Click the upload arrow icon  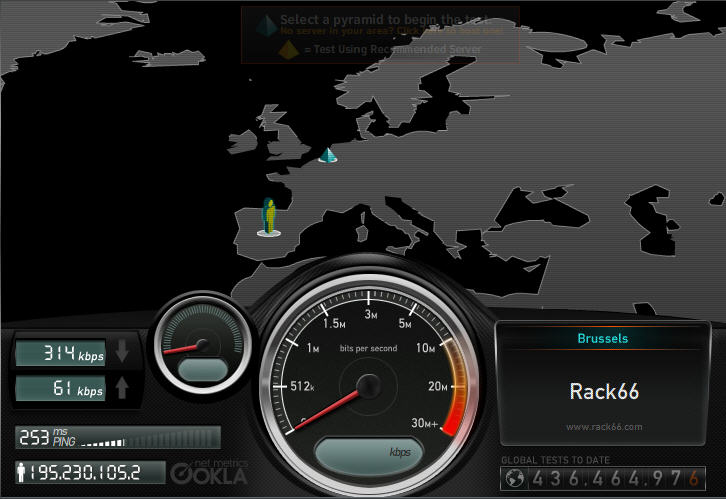[122, 388]
